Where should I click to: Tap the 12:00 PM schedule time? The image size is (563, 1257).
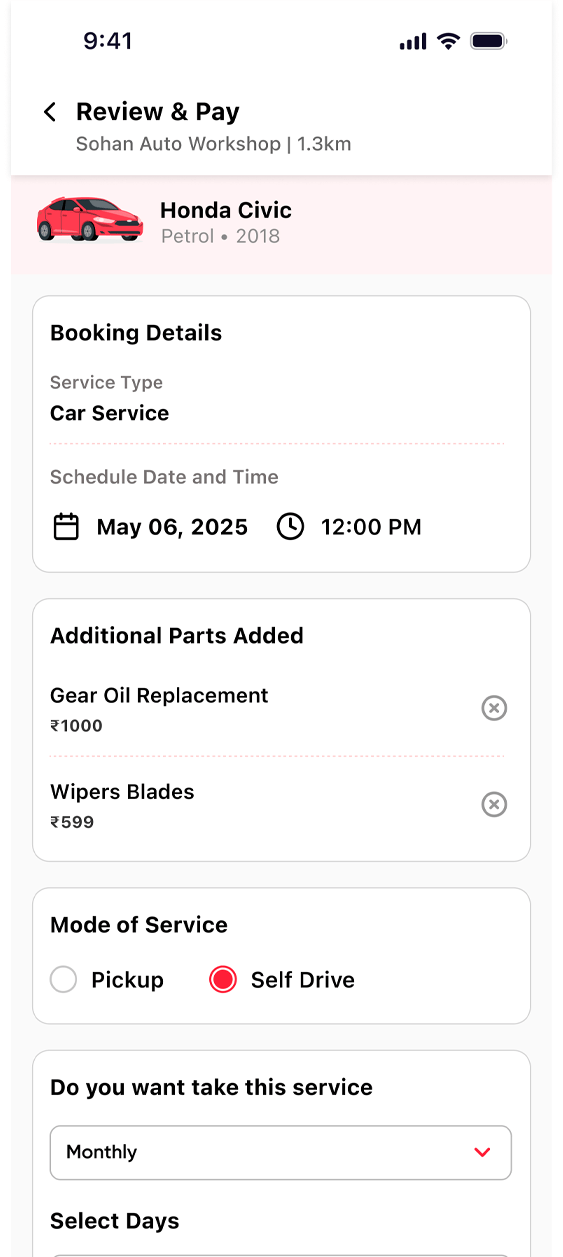tap(371, 527)
